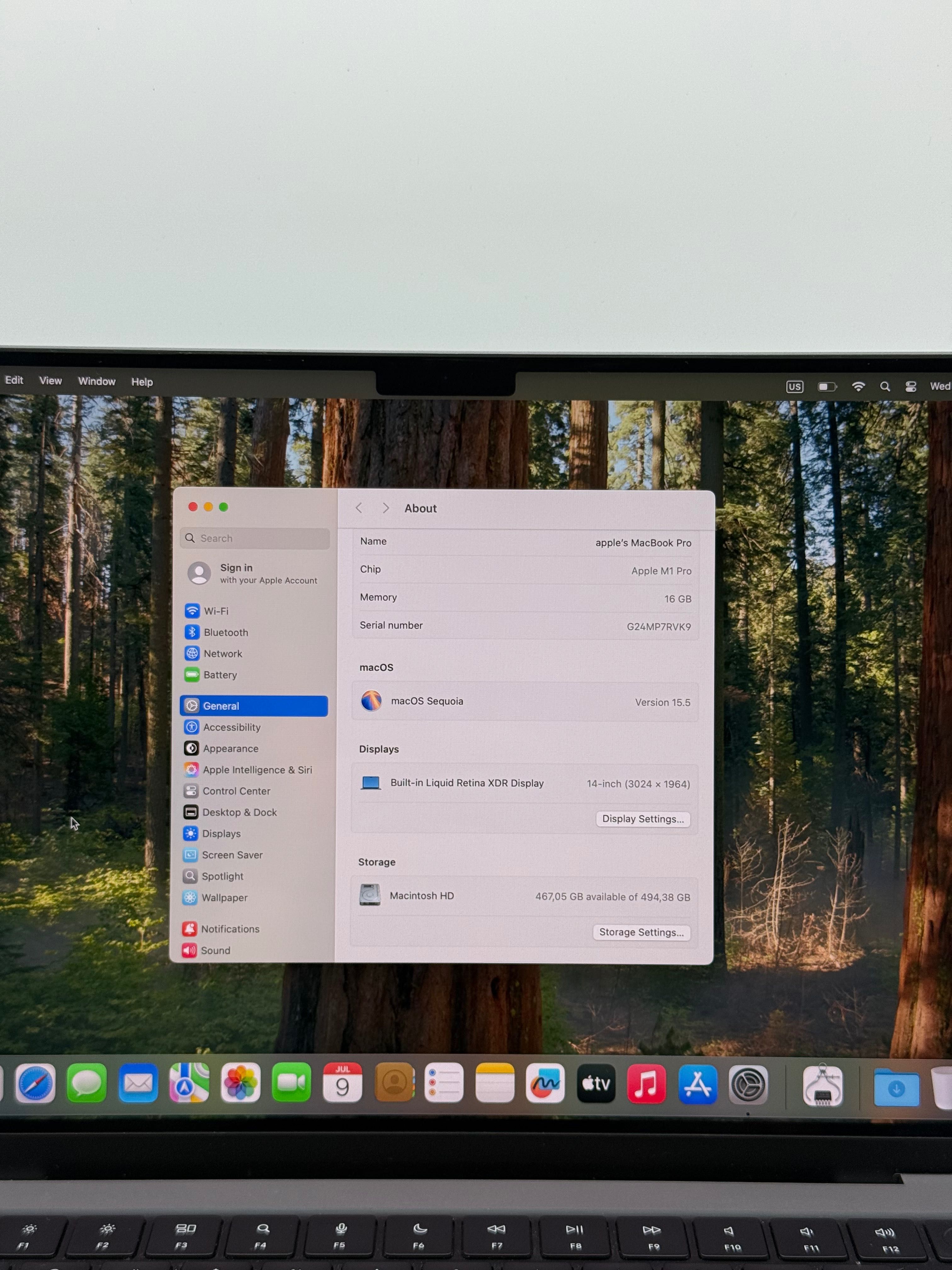Image resolution: width=952 pixels, height=1270 pixels.
Task: Open Calendar from the Dock
Action: [x=343, y=1082]
